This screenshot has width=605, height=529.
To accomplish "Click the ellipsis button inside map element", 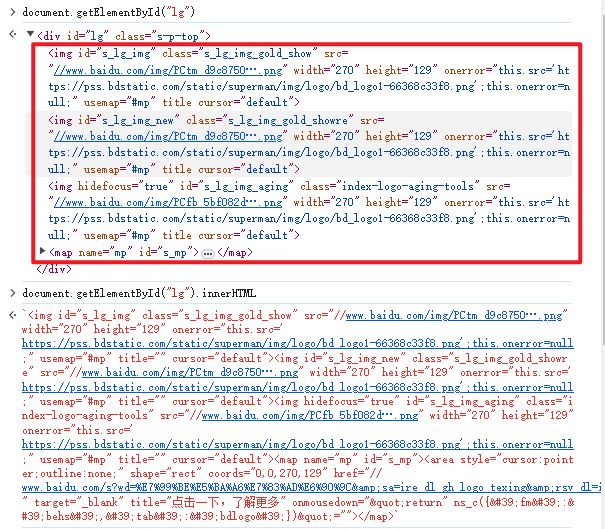I will (x=208, y=254).
